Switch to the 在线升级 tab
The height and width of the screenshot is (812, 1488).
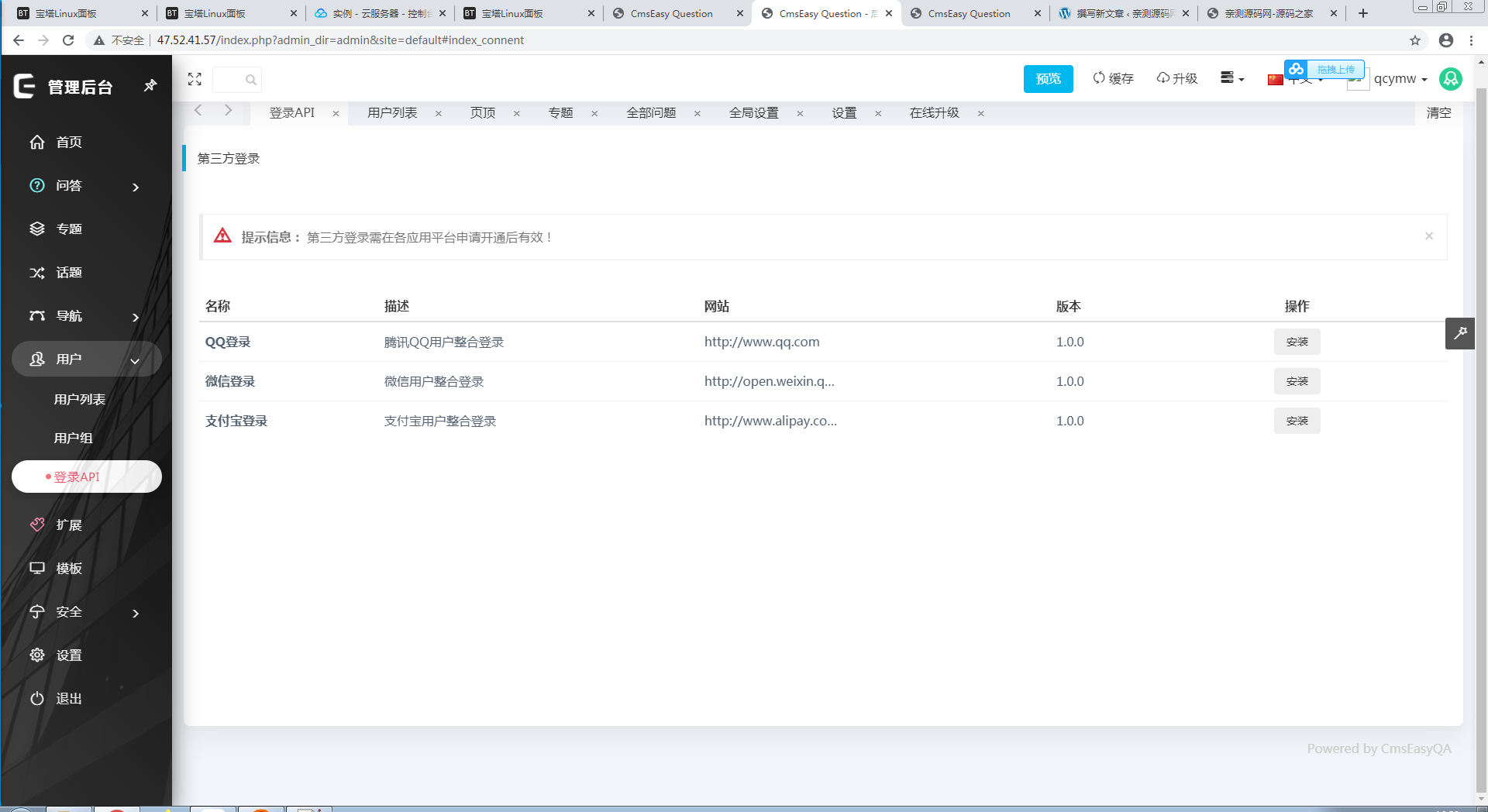coord(934,113)
